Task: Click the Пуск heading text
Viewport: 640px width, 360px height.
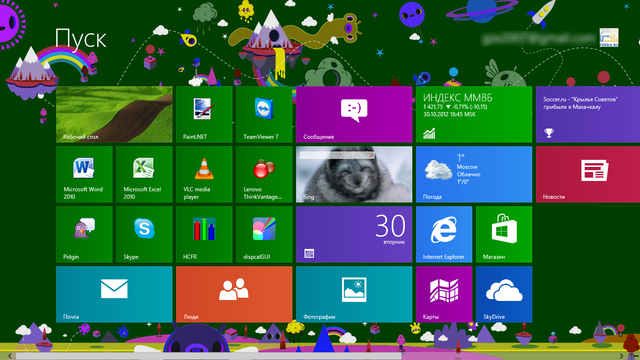Action: [81, 39]
